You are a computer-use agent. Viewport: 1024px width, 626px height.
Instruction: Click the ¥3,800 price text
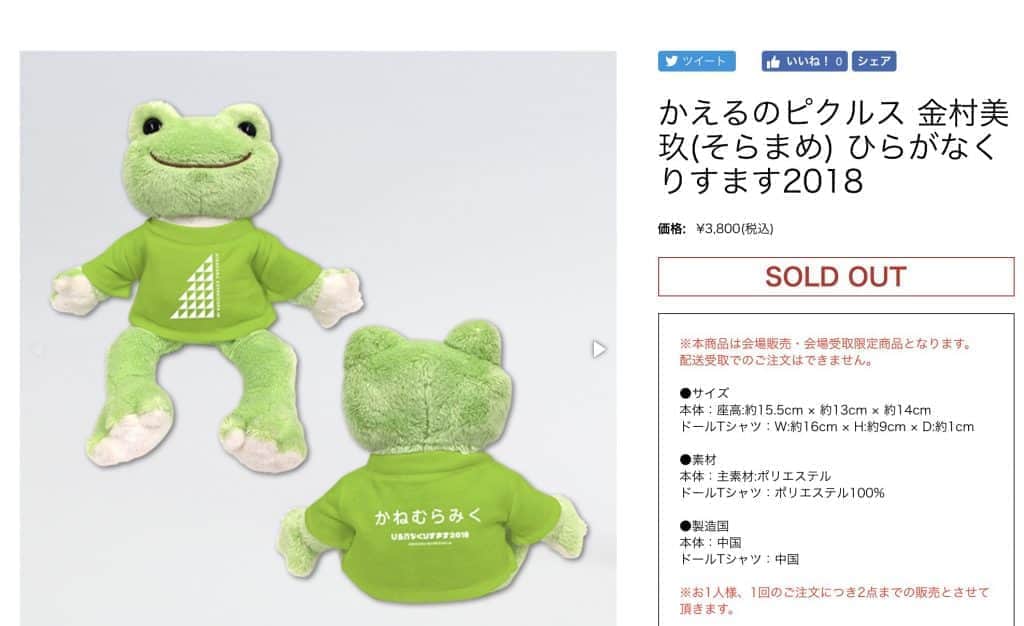(x=735, y=228)
